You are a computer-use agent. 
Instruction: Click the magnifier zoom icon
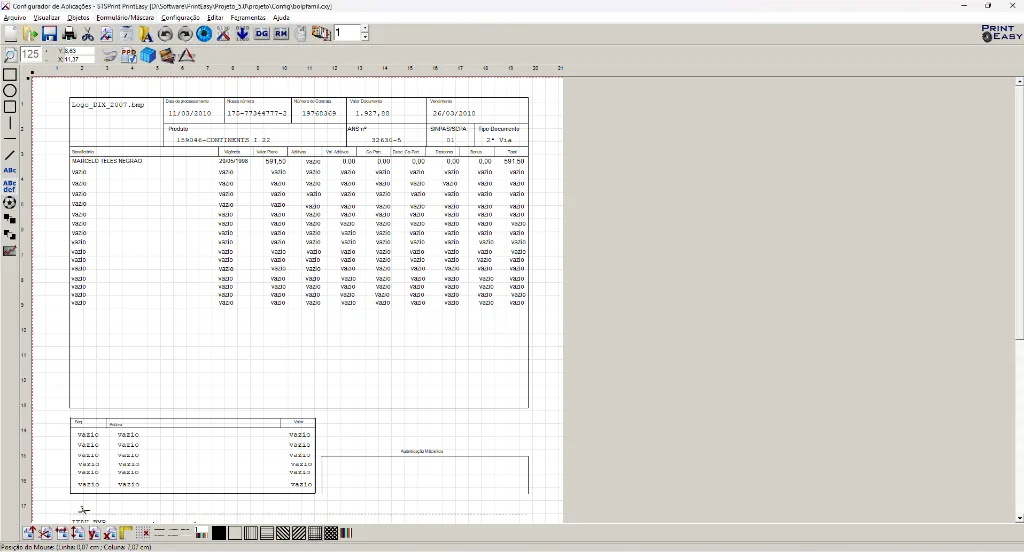(x=10, y=55)
